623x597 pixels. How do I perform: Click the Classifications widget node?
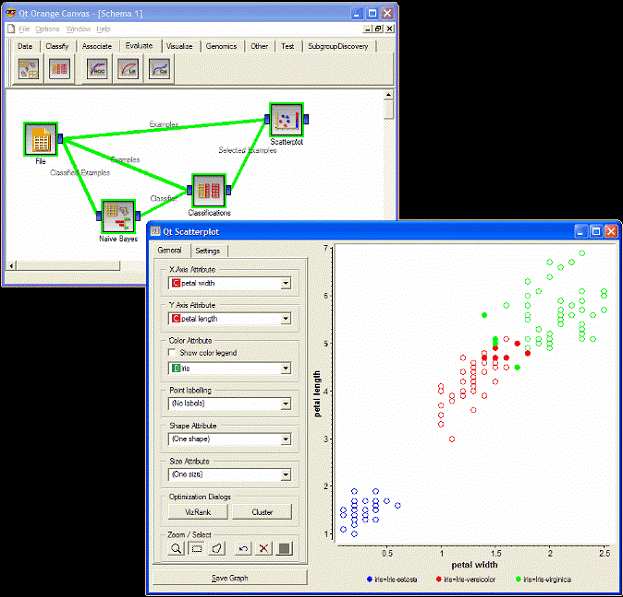[208, 190]
